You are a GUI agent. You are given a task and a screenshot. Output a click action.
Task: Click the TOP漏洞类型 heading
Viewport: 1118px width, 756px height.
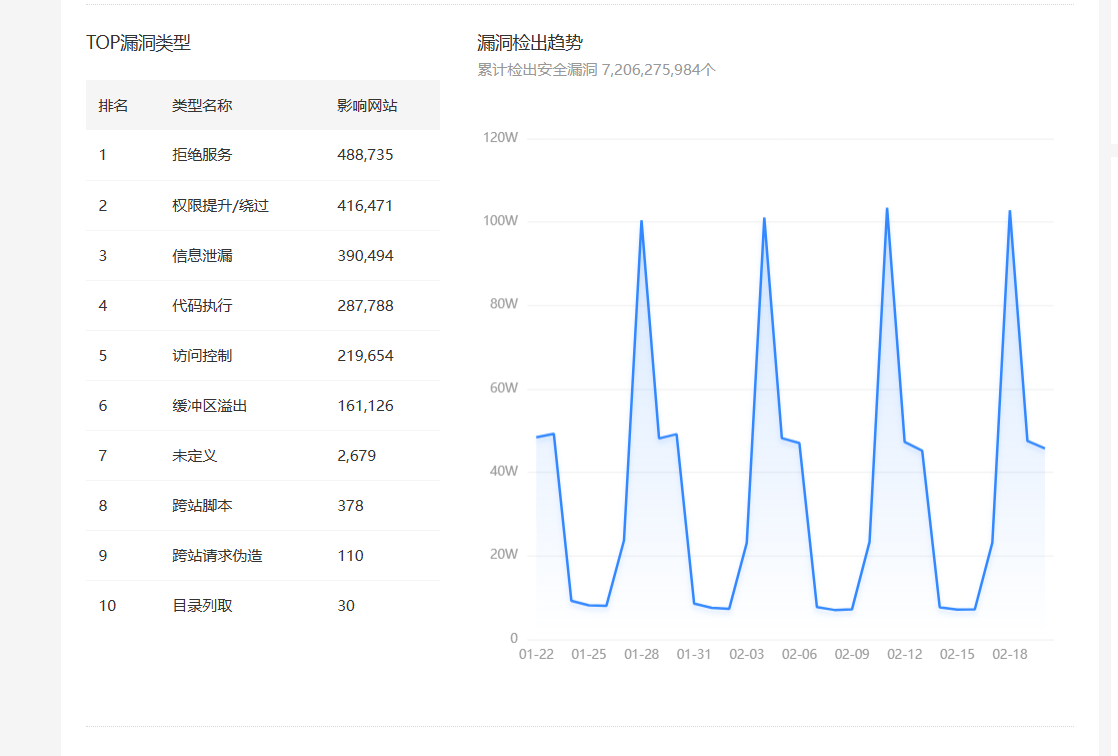tap(138, 43)
